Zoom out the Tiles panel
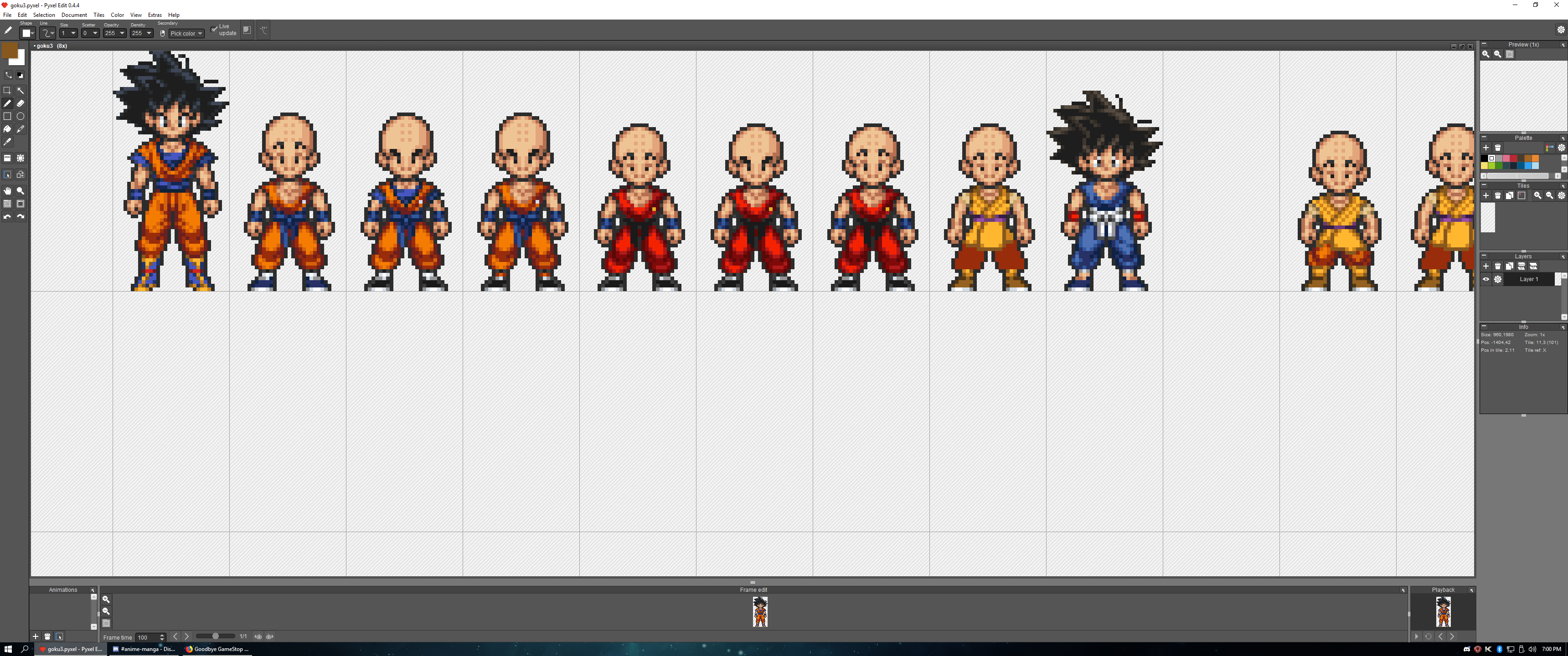1568x656 pixels. coord(1550,195)
